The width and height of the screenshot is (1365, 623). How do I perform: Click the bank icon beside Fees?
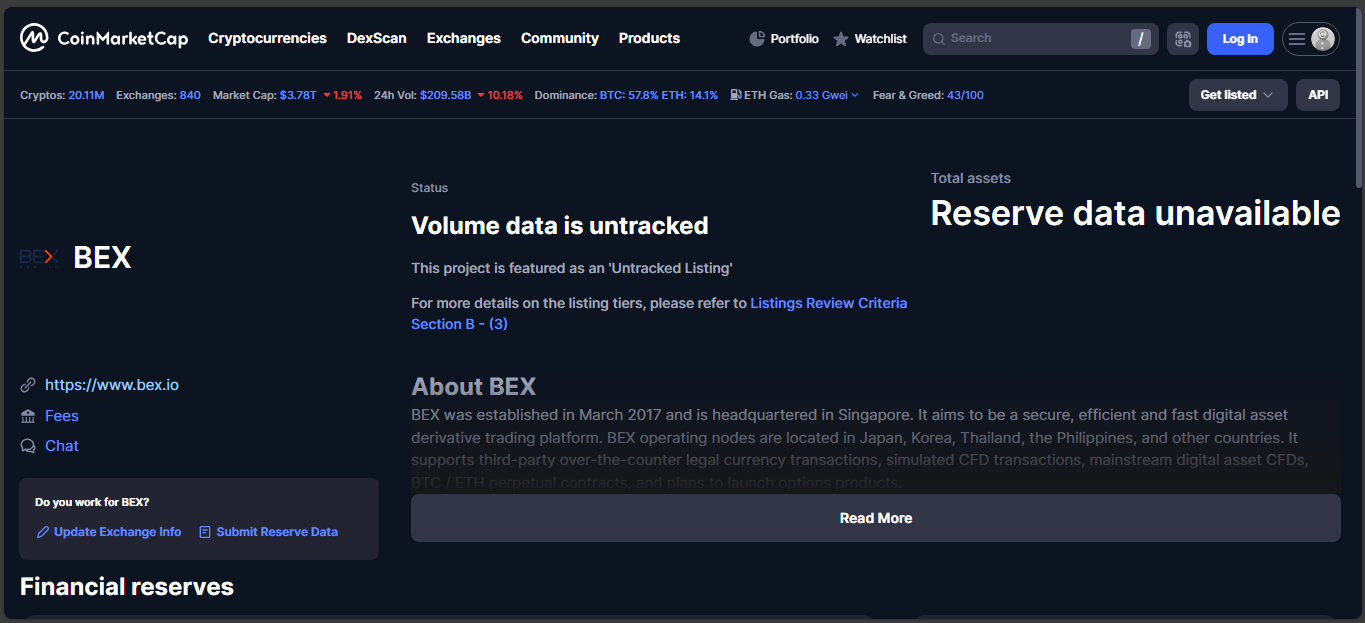click(x=28, y=416)
